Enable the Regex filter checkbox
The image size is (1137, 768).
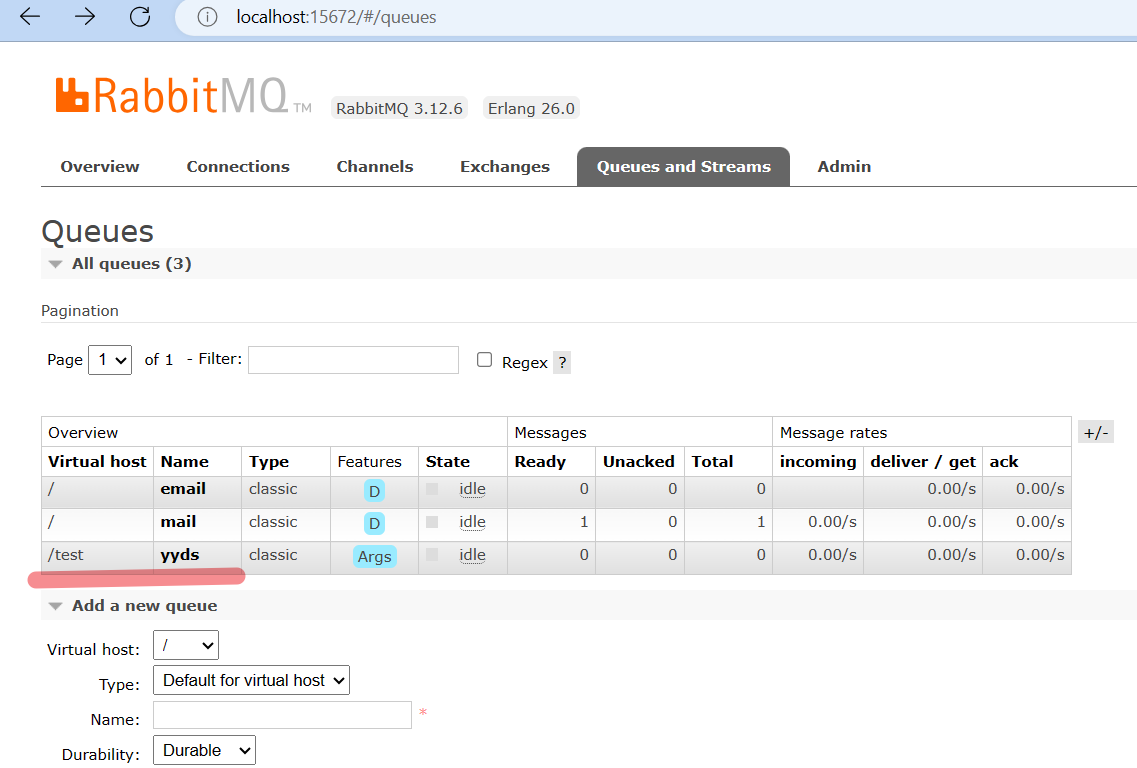[x=484, y=360]
